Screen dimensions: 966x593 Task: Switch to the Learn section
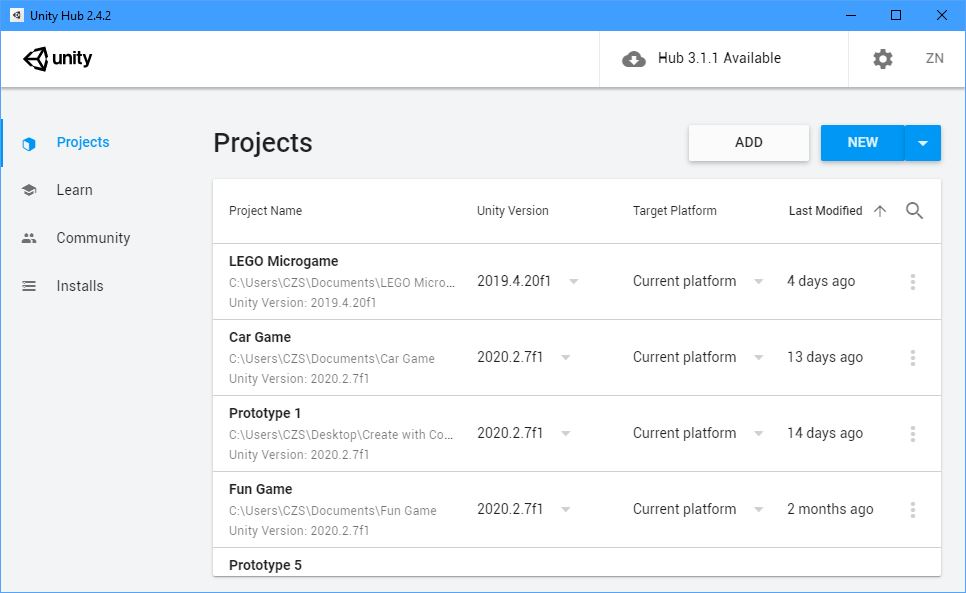click(x=74, y=190)
